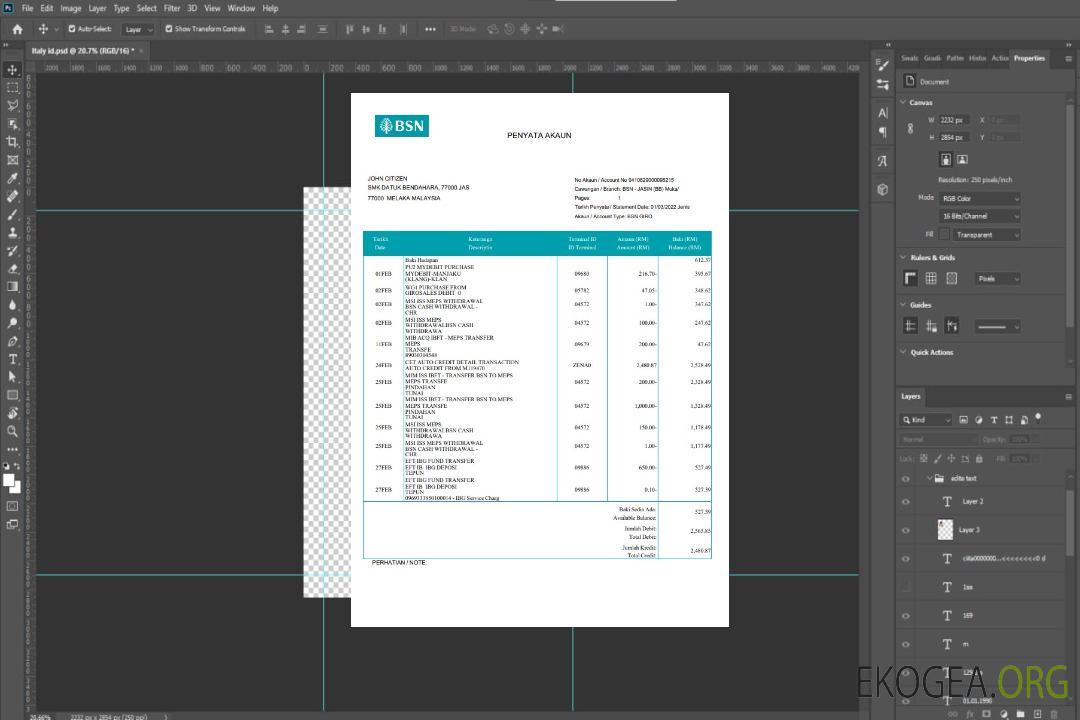Viewport: 1080px width, 720px height.
Task: Switch to the Properties panel tab
Action: pos(1029,59)
